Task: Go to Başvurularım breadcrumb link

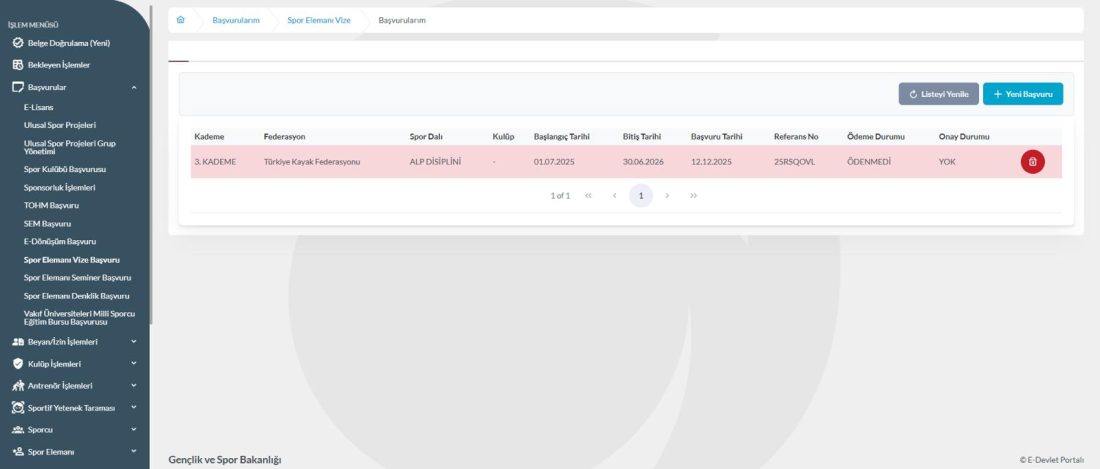Action: click(x=236, y=20)
